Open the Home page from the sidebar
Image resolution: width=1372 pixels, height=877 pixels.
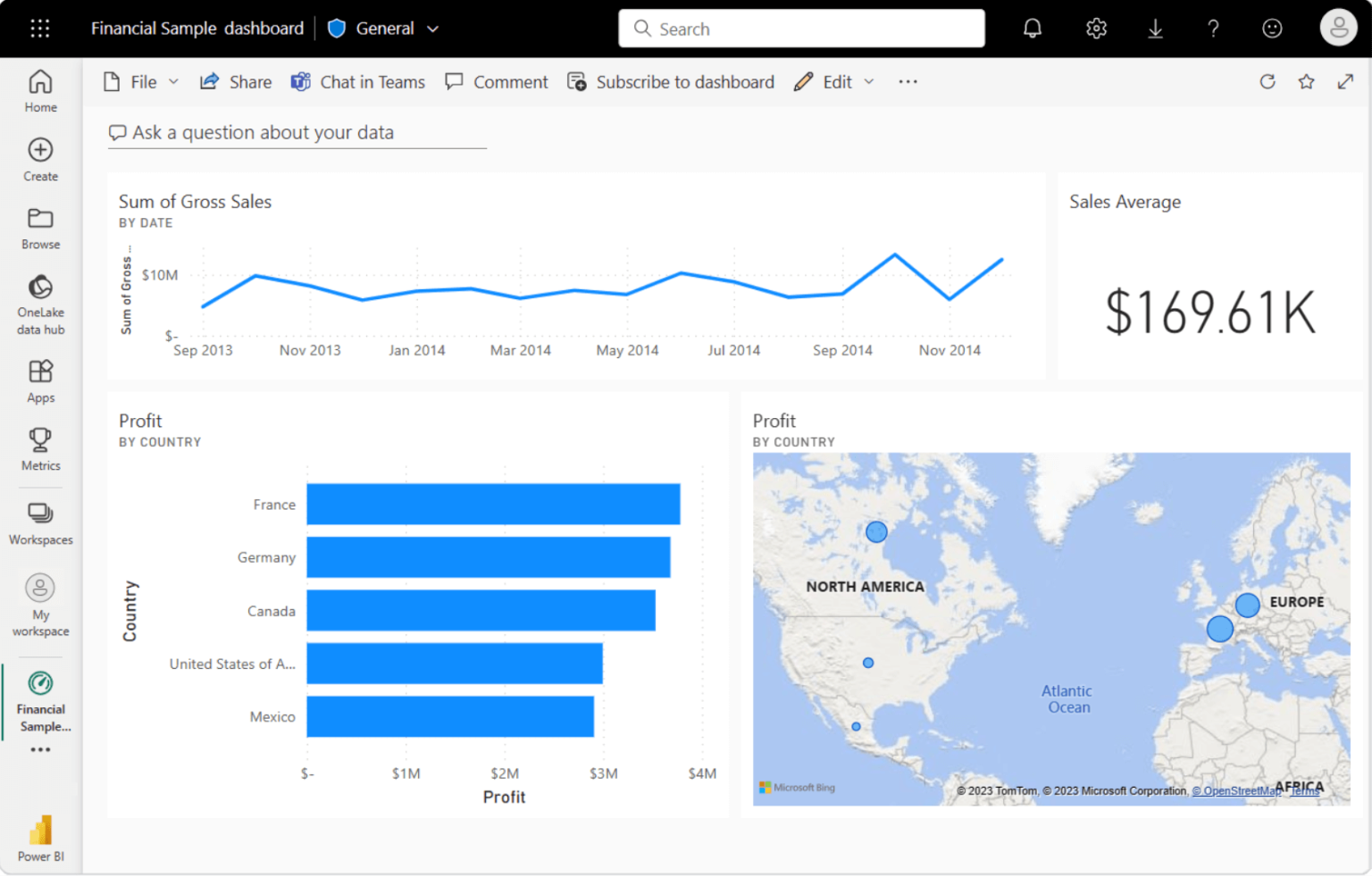click(x=40, y=89)
